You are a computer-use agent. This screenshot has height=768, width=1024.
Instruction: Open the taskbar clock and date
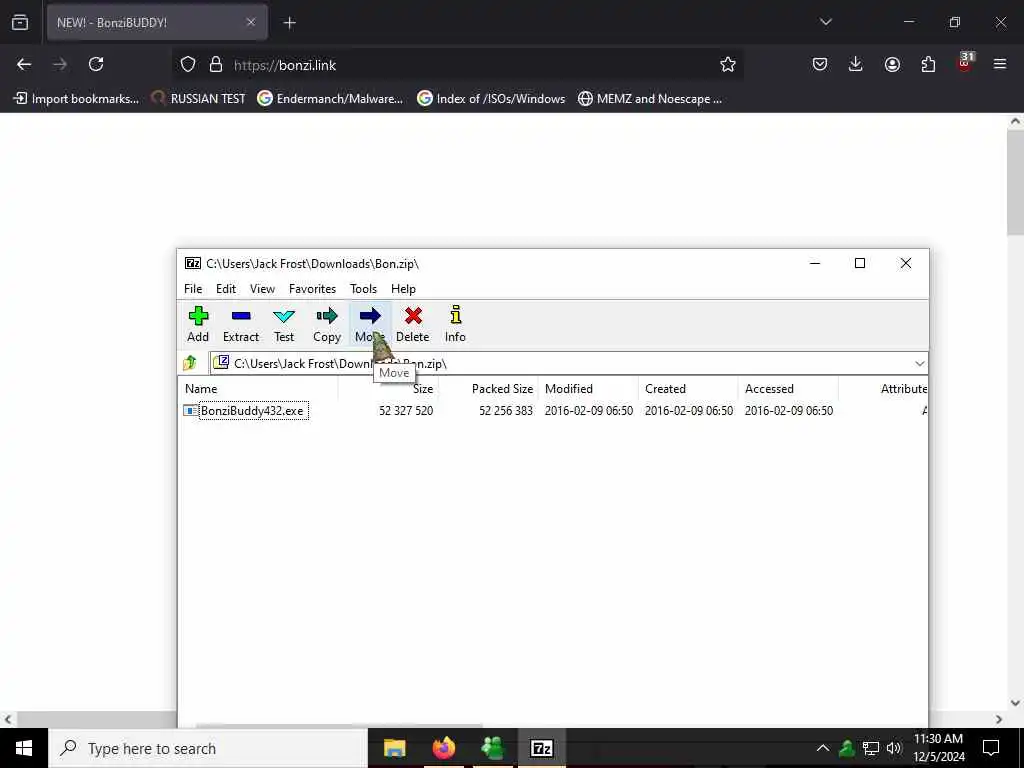click(x=938, y=748)
